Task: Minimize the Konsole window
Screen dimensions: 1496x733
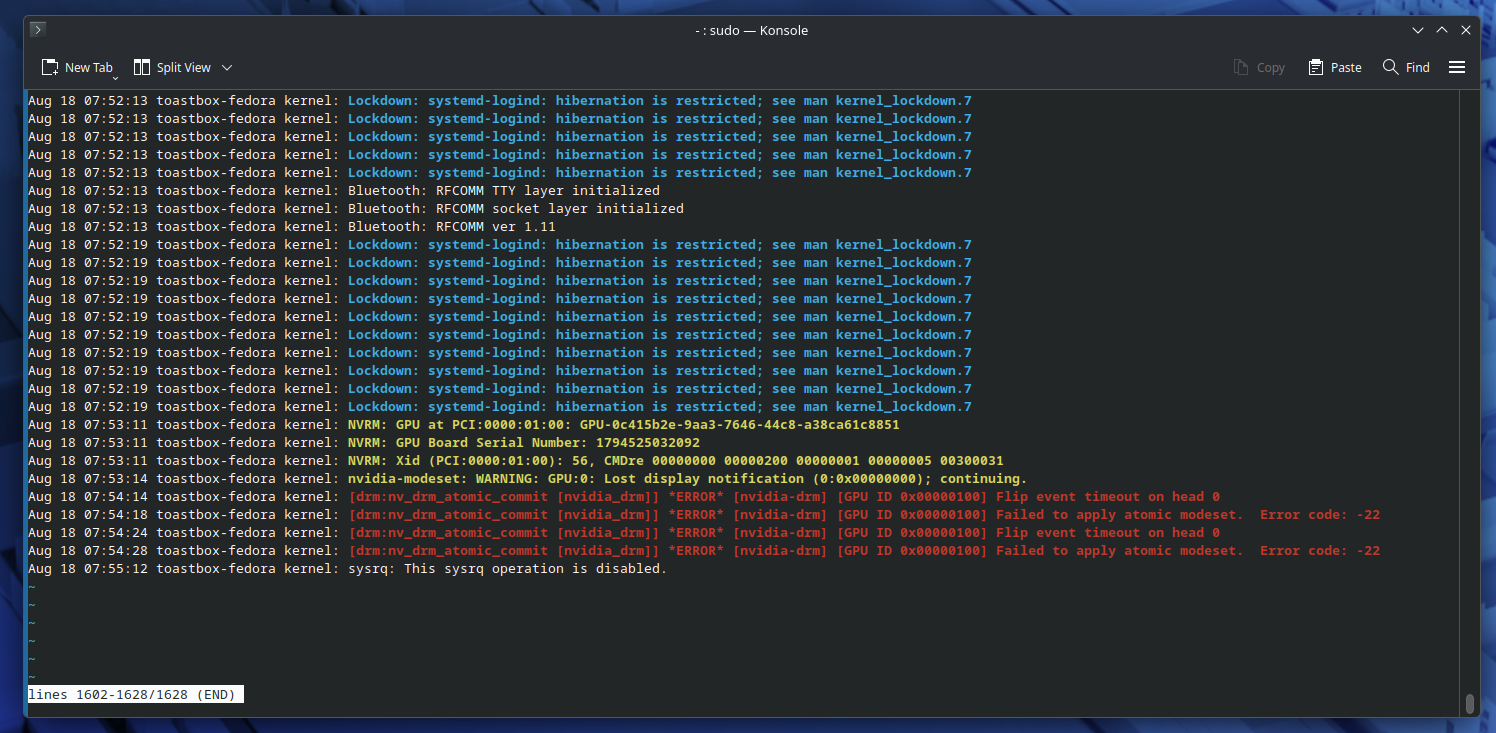Action: tap(1418, 30)
